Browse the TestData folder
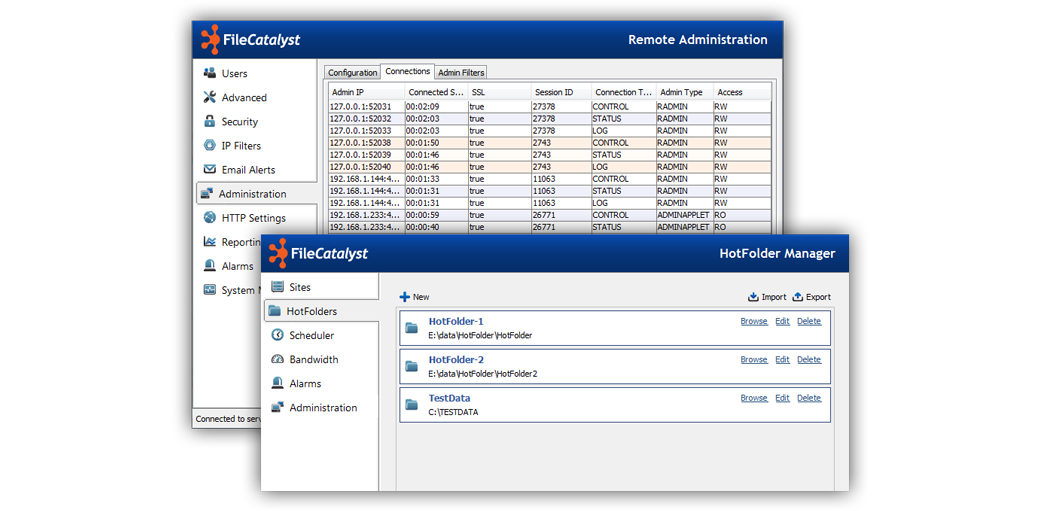 [753, 398]
